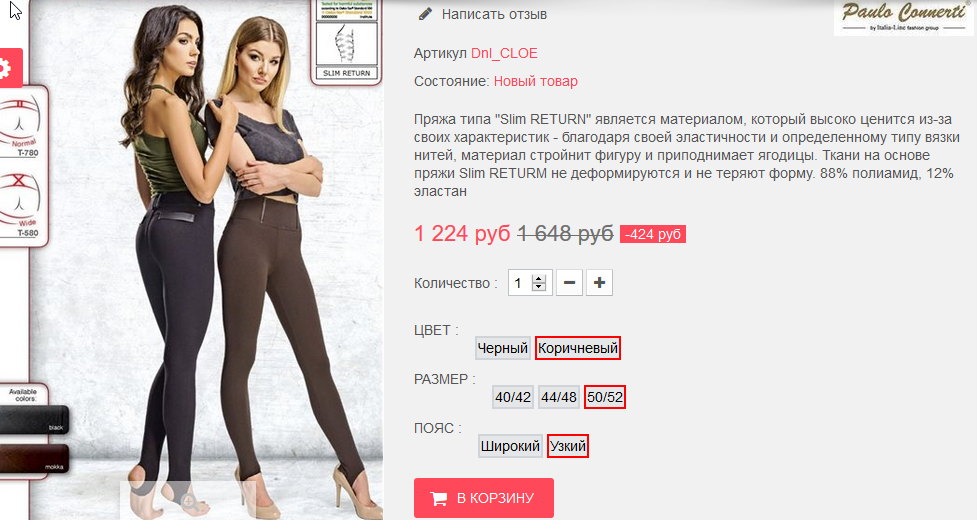Choose size 50/52
This screenshot has height=520, width=977.
605,397
